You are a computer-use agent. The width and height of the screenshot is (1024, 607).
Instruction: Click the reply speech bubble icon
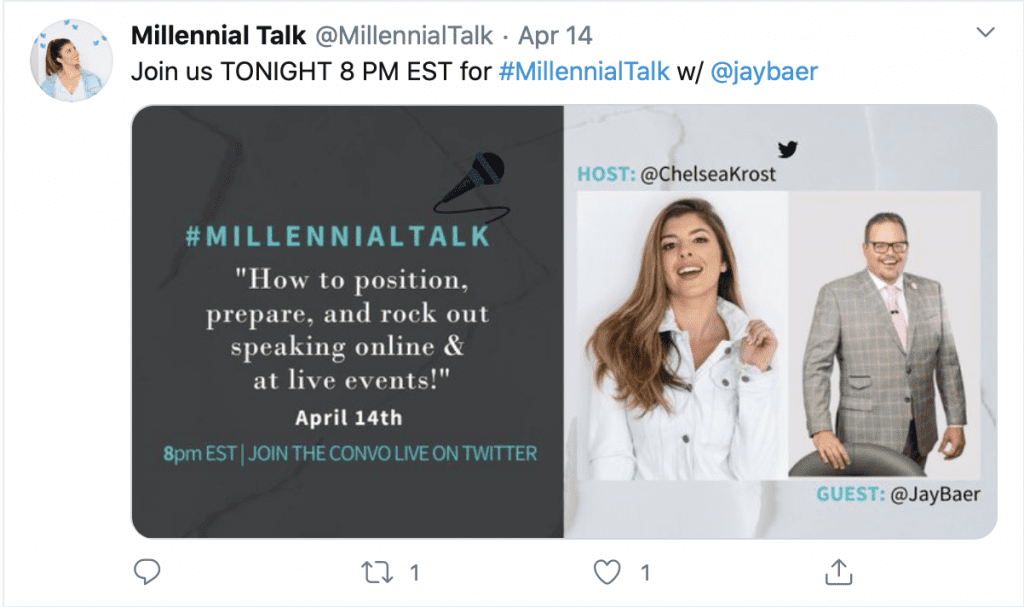pyautogui.click(x=147, y=572)
